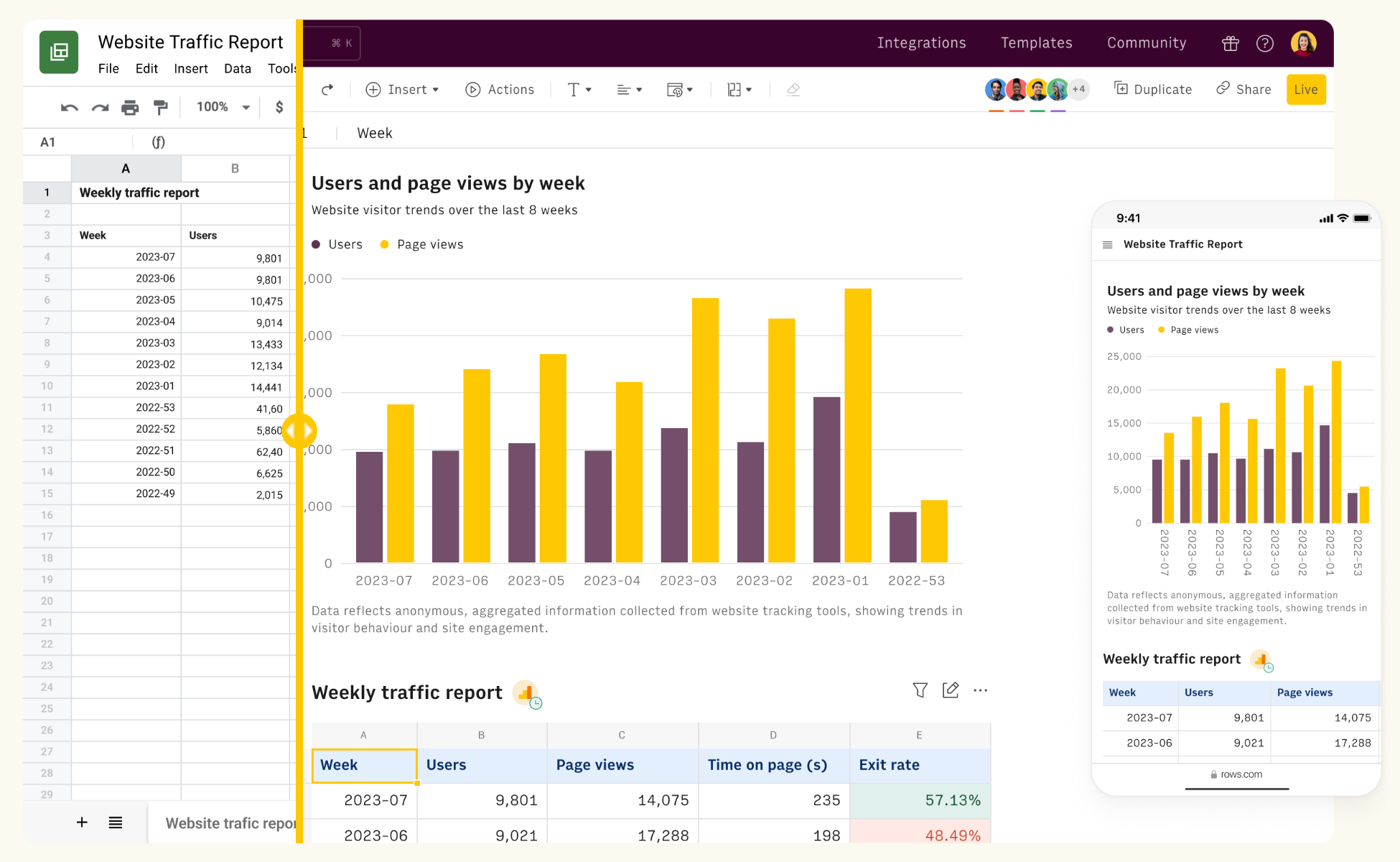Click the Share button
Image resolution: width=1400 pixels, height=862 pixels.
(1243, 90)
